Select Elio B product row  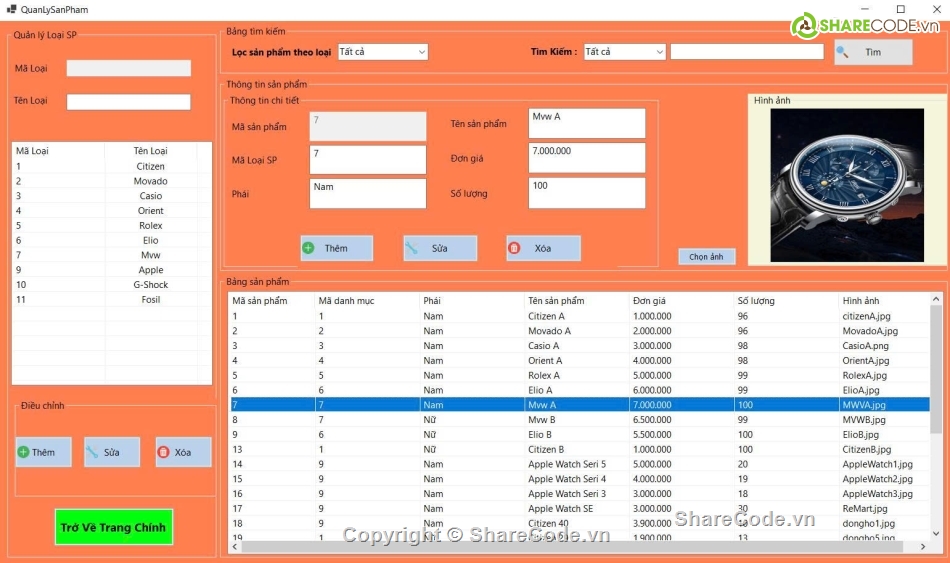click(579, 435)
